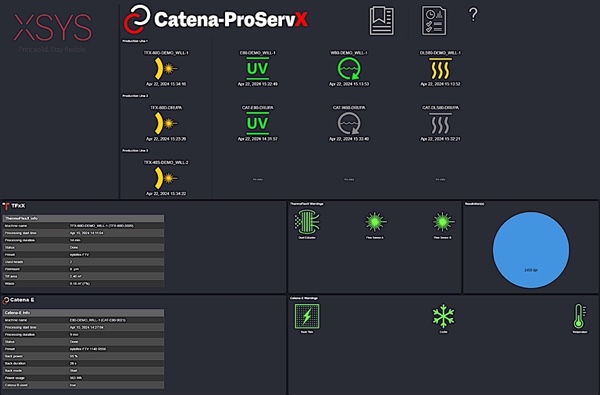Click the Resolution(s) panel title

[474, 204]
